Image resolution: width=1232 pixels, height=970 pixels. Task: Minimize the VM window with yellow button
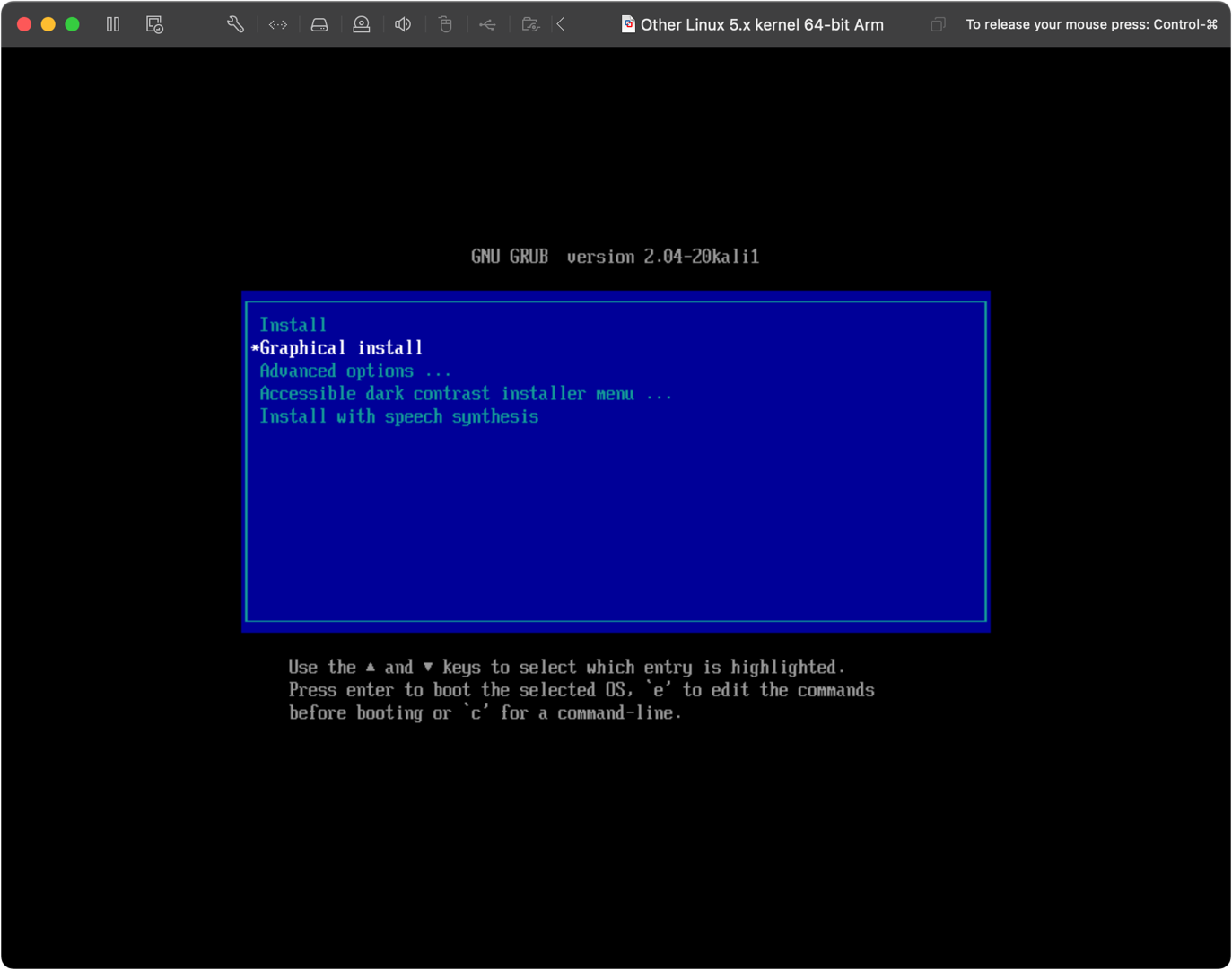pyautogui.click(x=48, y=24)
